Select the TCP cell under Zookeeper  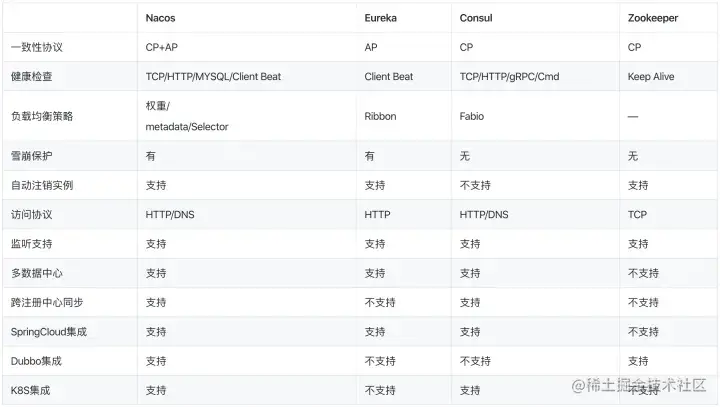(x=637, y=215)
